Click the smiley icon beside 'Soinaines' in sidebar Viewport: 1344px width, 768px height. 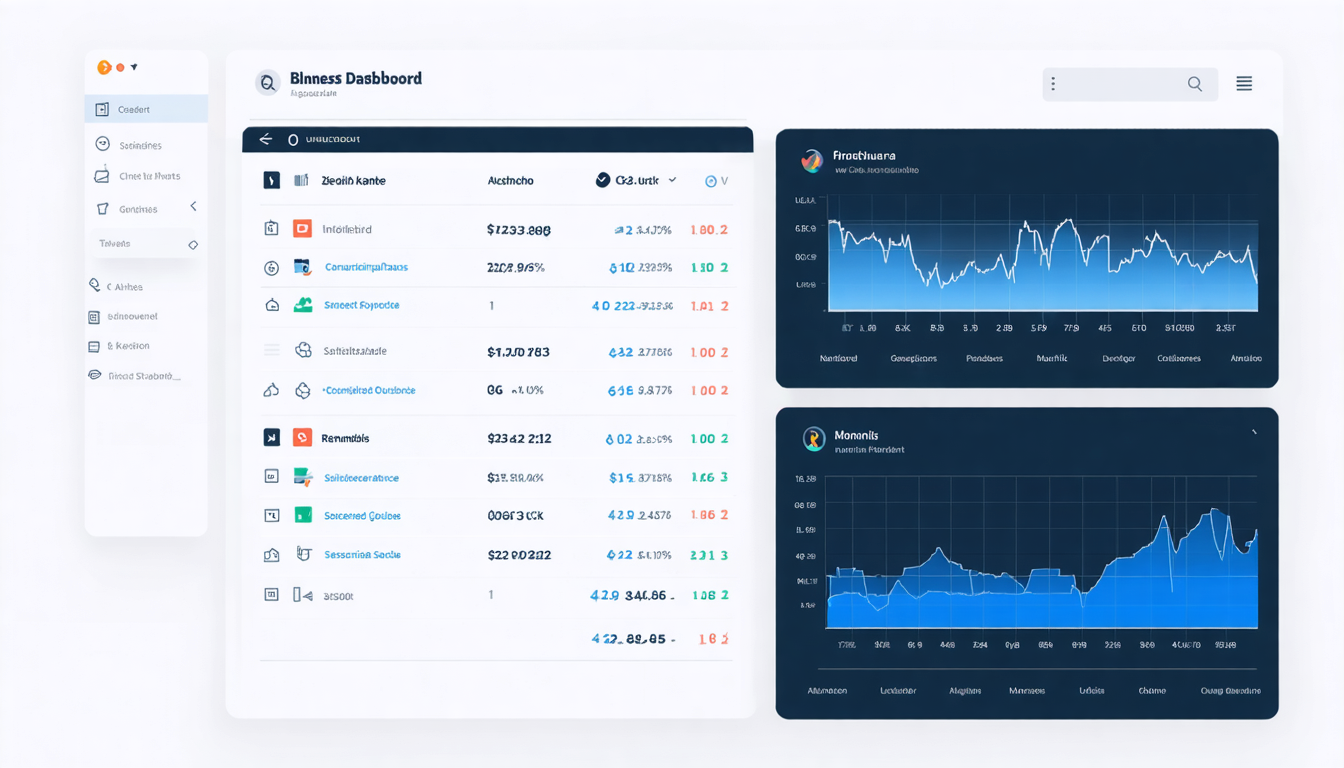point(102,144)
